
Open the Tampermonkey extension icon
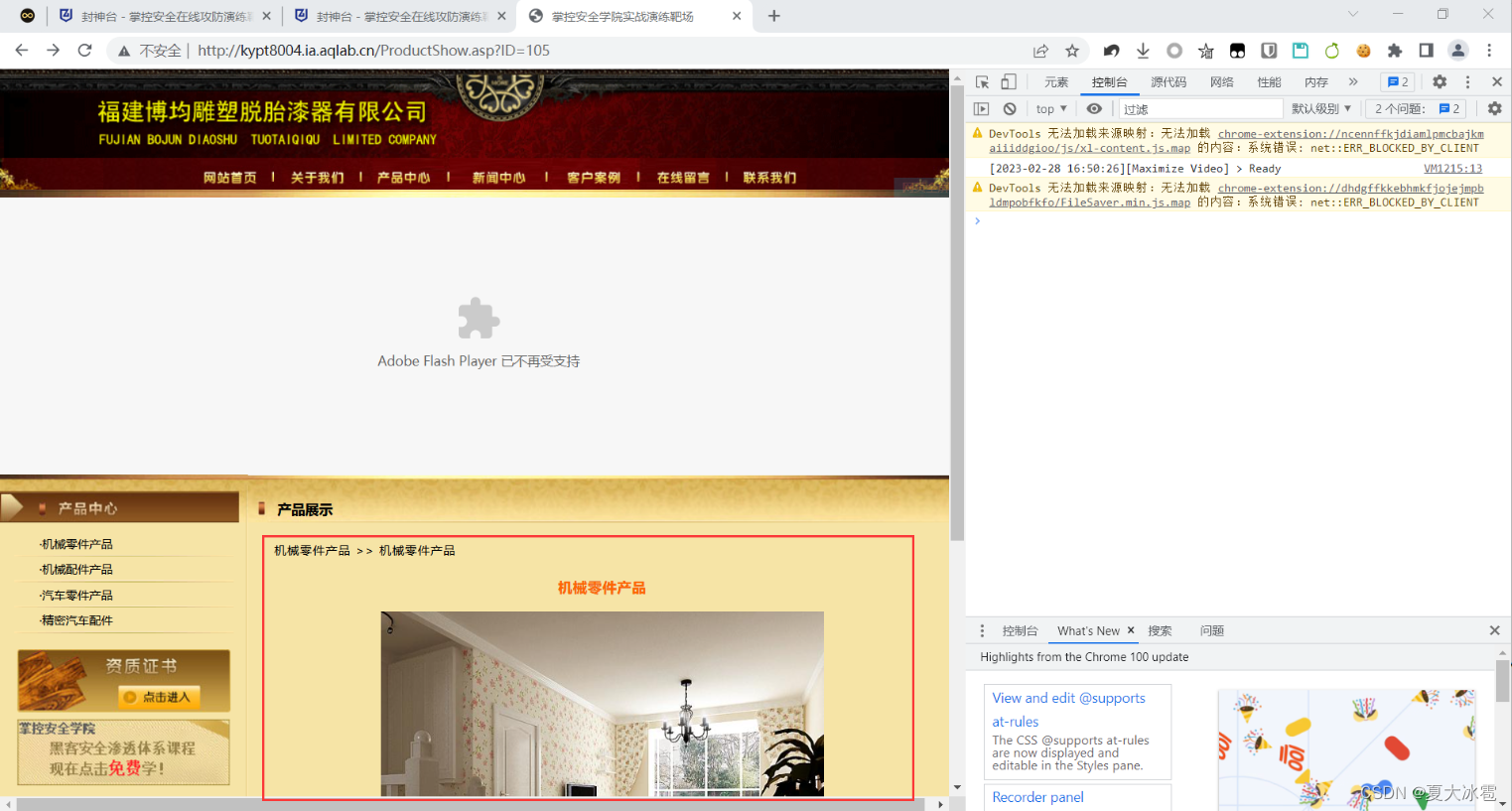point(1237,51)
